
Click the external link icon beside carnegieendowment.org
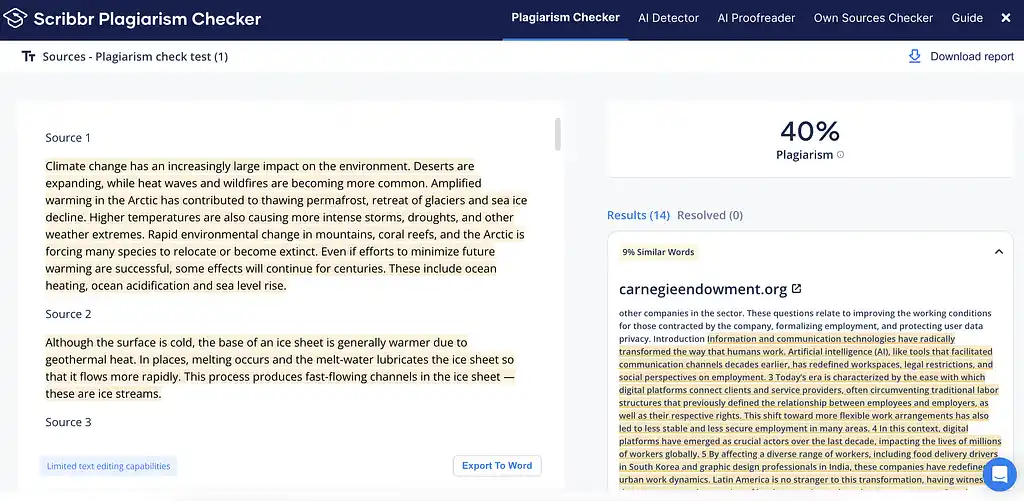[x=796, y=289]
